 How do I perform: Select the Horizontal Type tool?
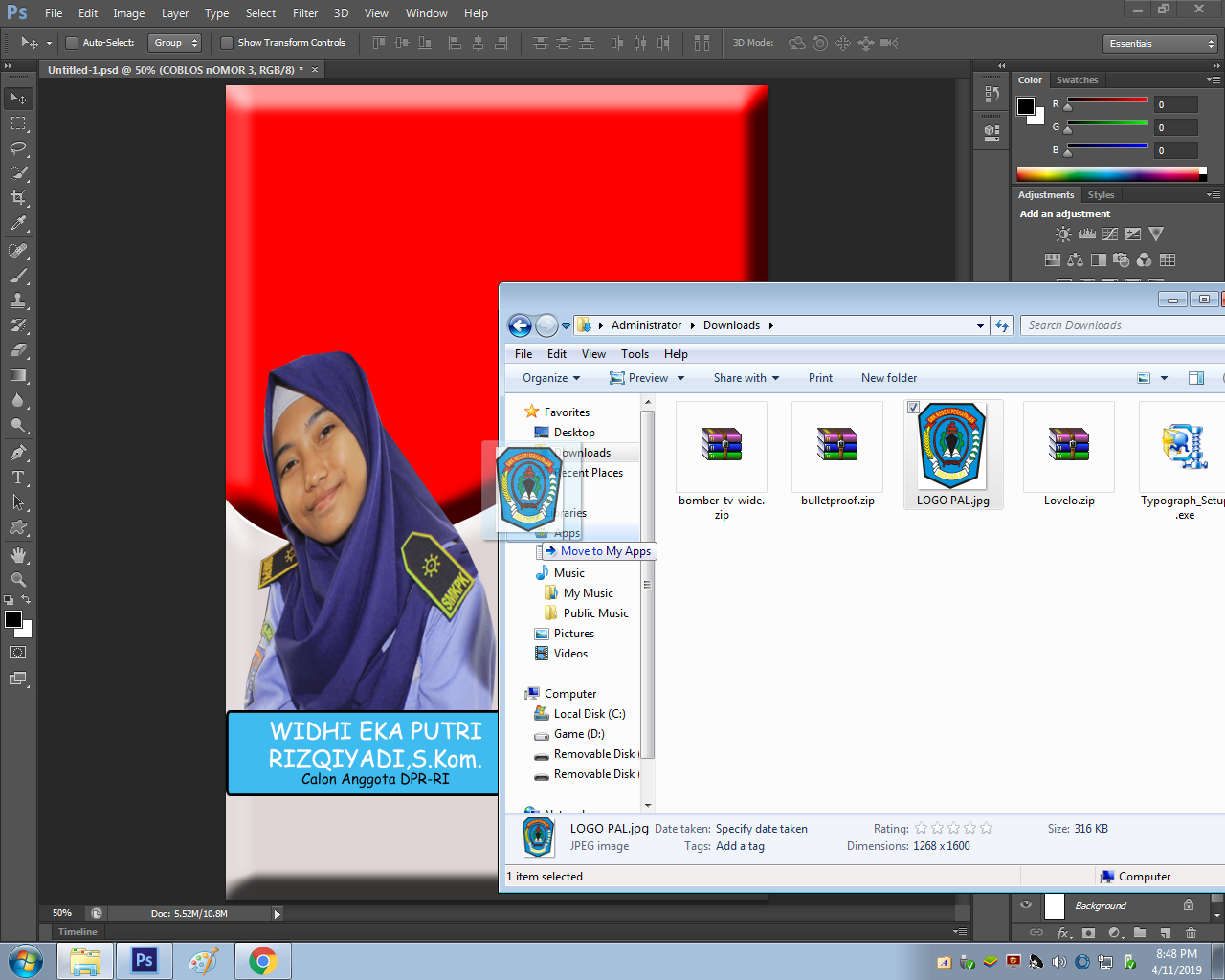point(18,478)
